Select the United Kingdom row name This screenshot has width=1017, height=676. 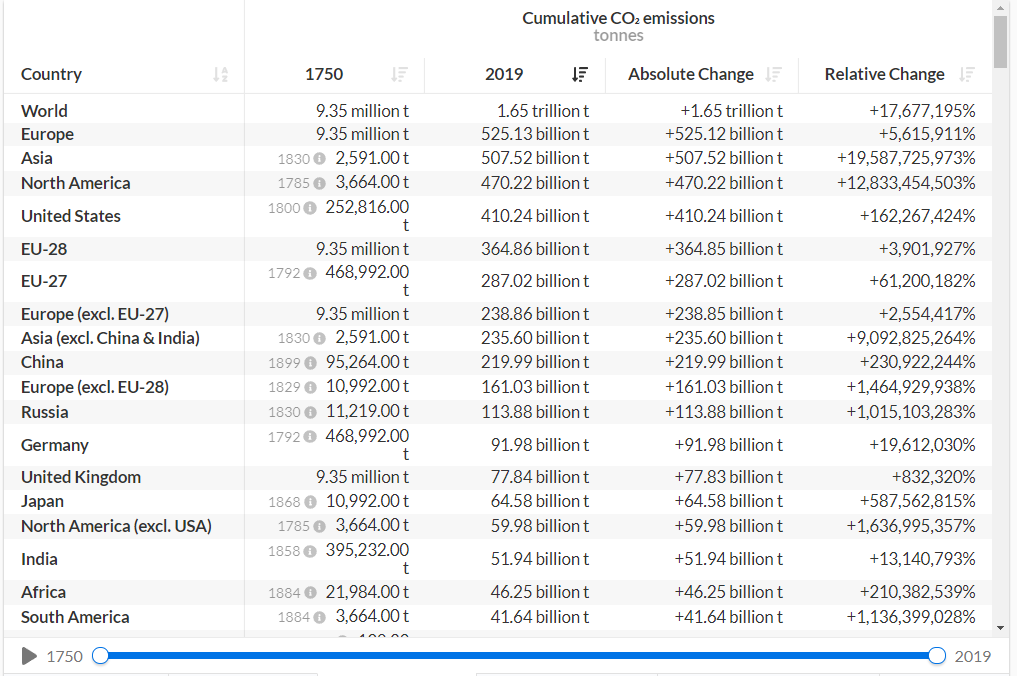coord(81,477)
